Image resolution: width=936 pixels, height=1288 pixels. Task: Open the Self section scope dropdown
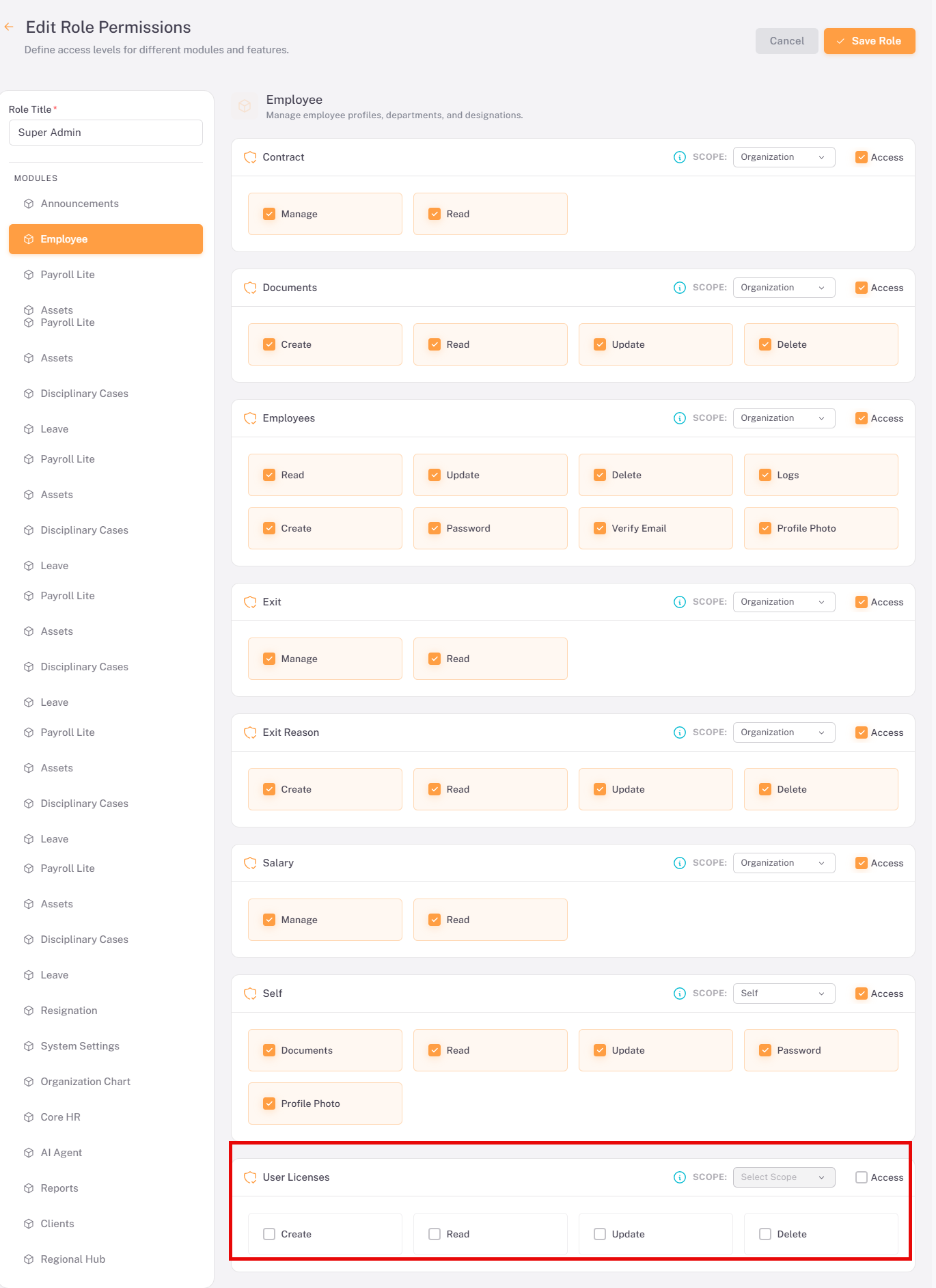coord(784,994)
